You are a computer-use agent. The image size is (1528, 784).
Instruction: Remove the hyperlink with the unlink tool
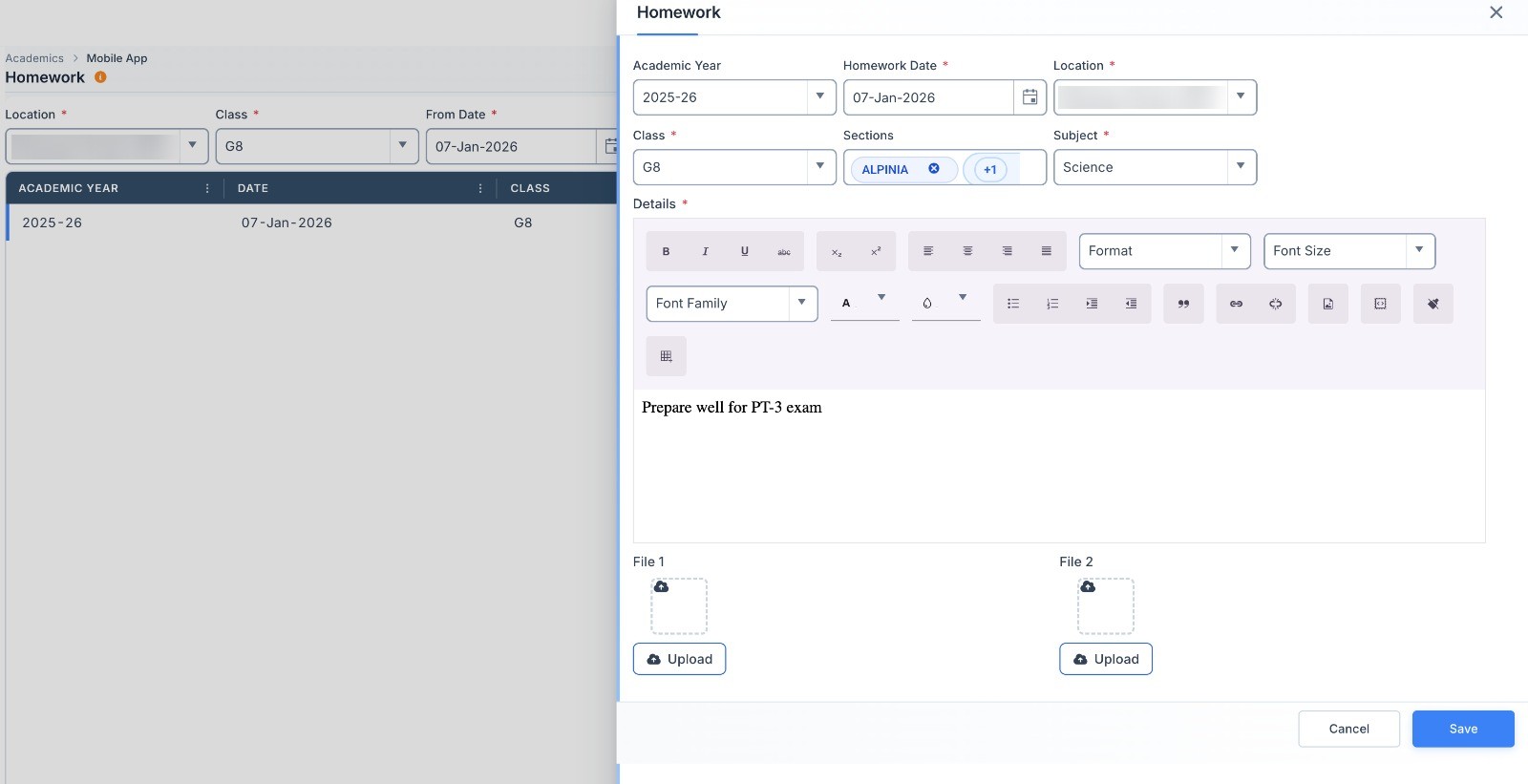(1276, 304)
